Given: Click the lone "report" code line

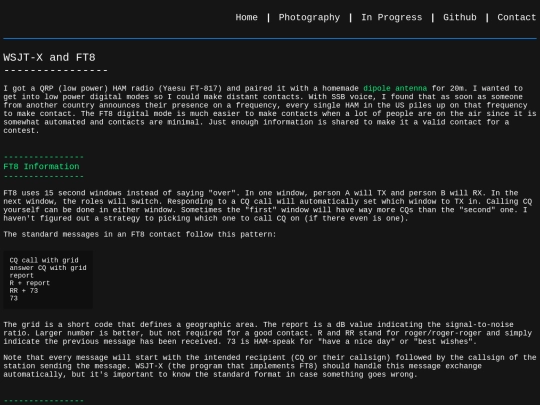Looking at the screenshot, I should tap(21, 275).
